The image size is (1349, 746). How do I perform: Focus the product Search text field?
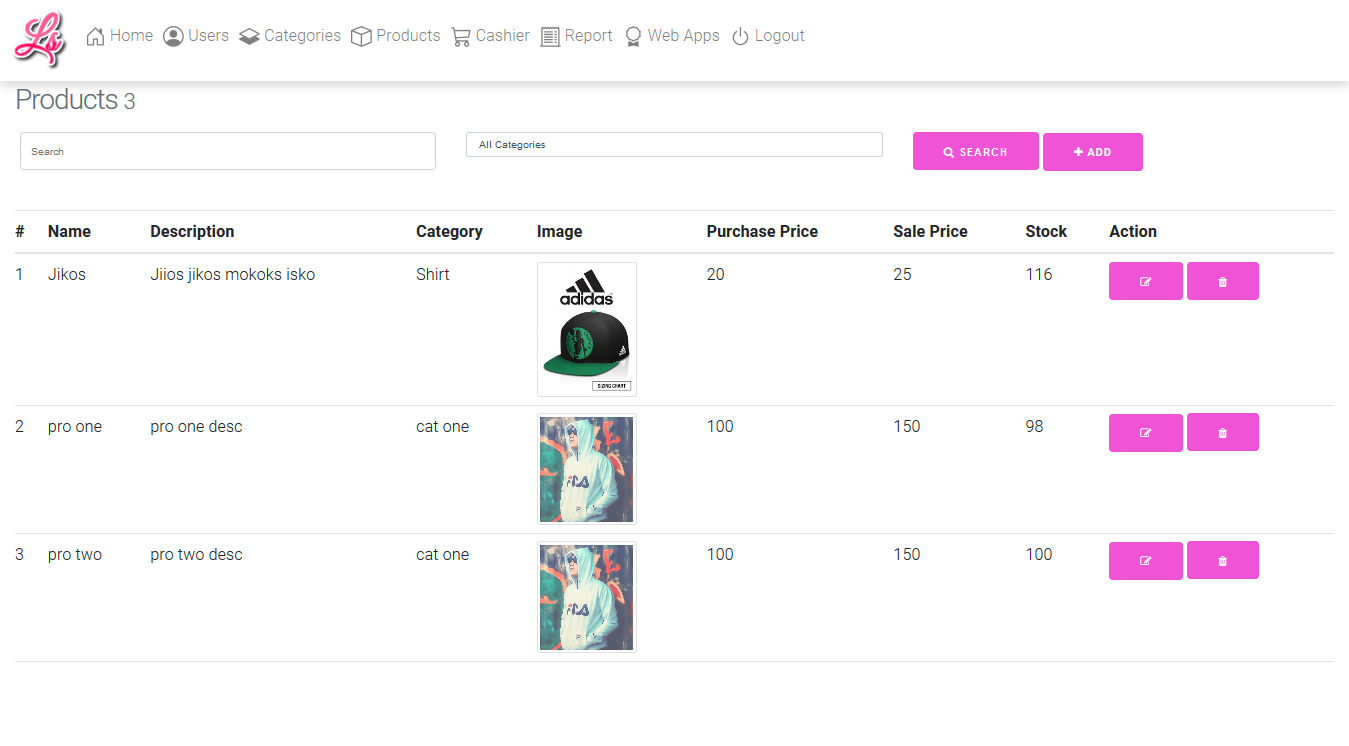(x=228, y=151)
